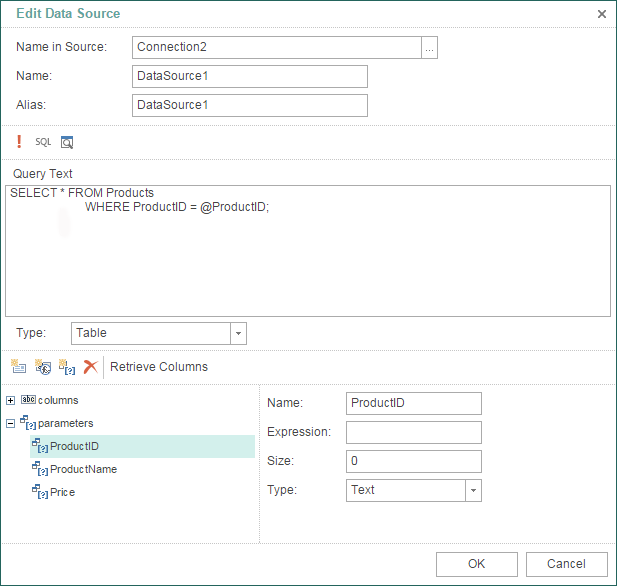Add a new column icon
Viewport: 617px width, 586px height.
click(18, 366)
